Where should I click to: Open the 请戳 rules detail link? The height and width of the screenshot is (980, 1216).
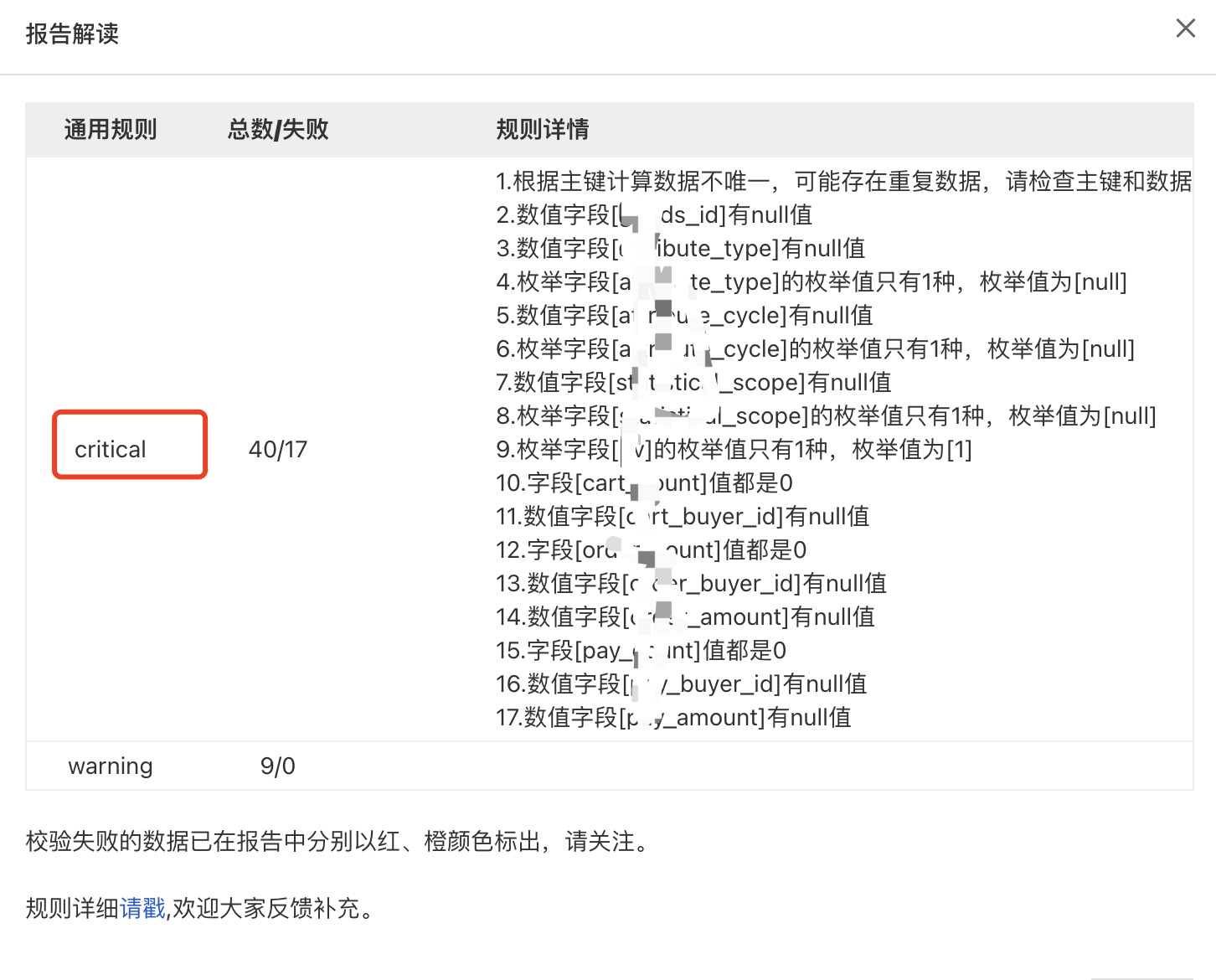point(142,908)
